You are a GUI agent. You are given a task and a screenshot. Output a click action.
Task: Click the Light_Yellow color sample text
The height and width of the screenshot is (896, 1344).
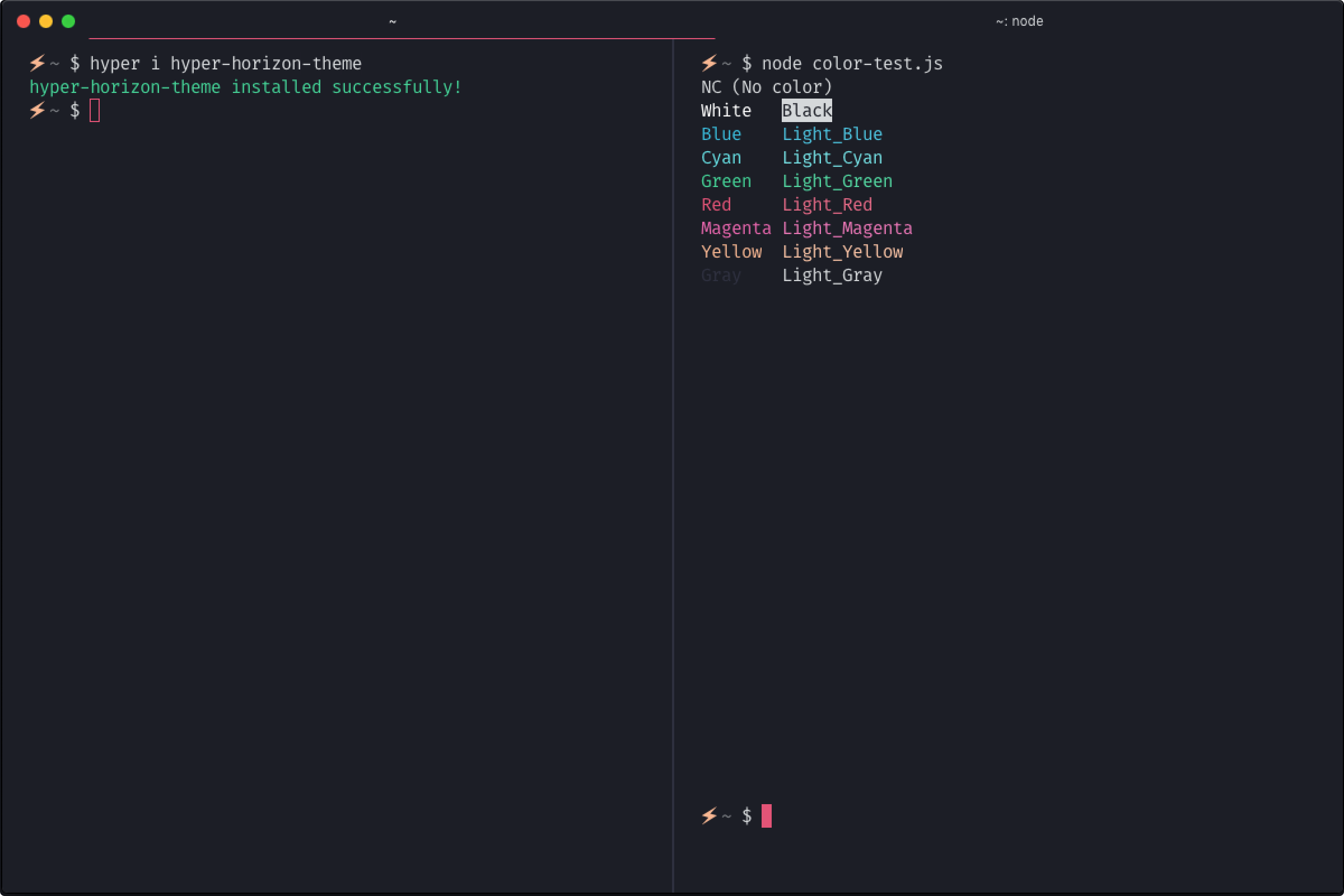[x=842, y=251]
